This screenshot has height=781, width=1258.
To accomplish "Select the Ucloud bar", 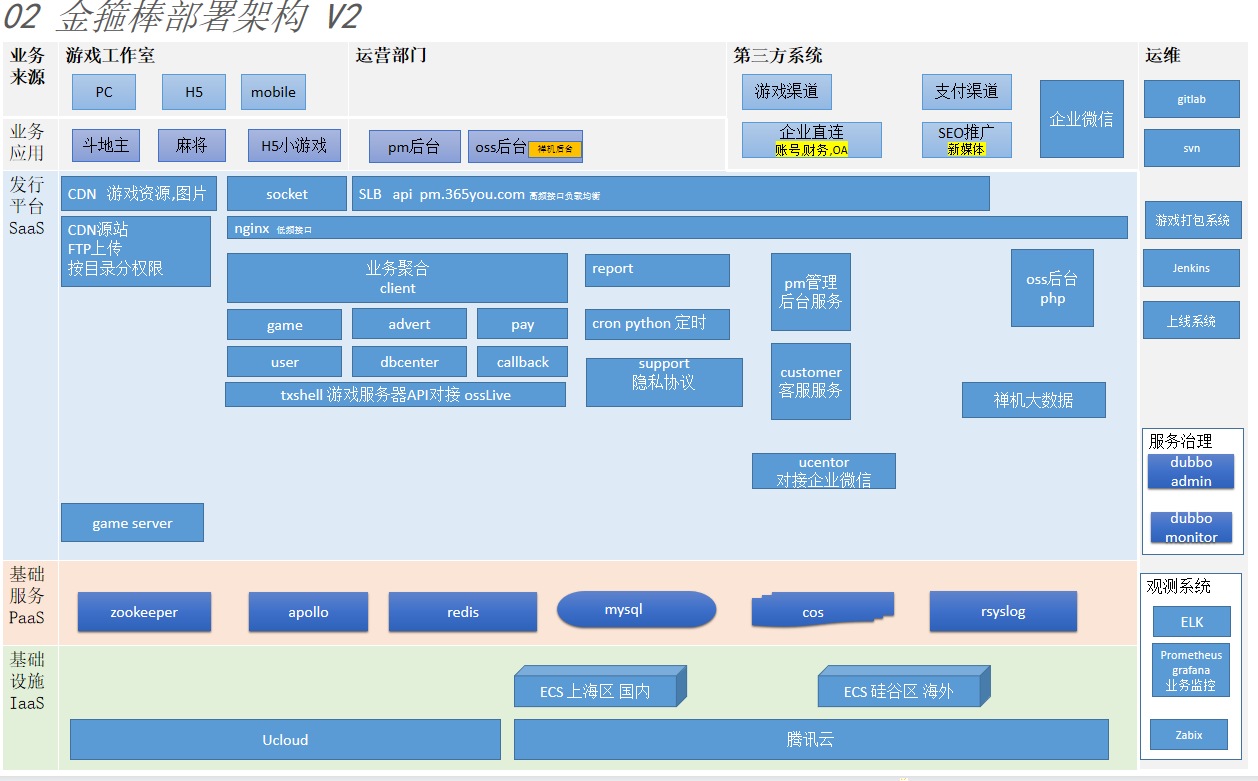I will 285,740.
